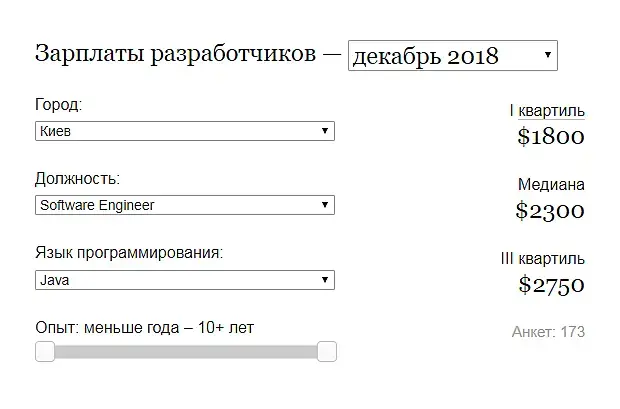The width and height of the screenshot is (620, 409).
Task: Click the underlined I квартиль label
Action: (547, 110)
